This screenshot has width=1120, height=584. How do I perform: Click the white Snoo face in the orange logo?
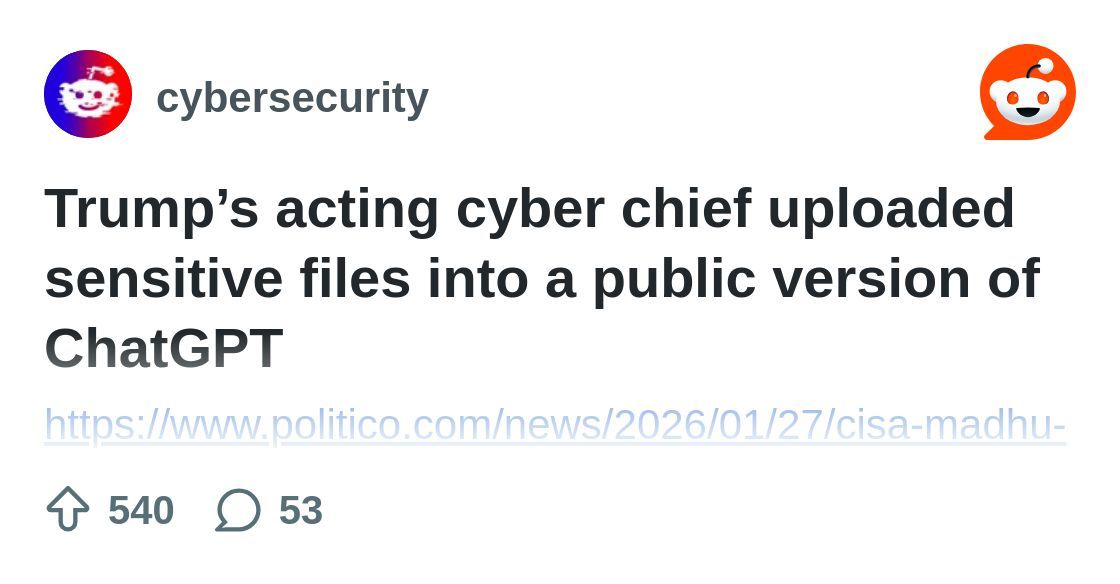point(1027,100)
